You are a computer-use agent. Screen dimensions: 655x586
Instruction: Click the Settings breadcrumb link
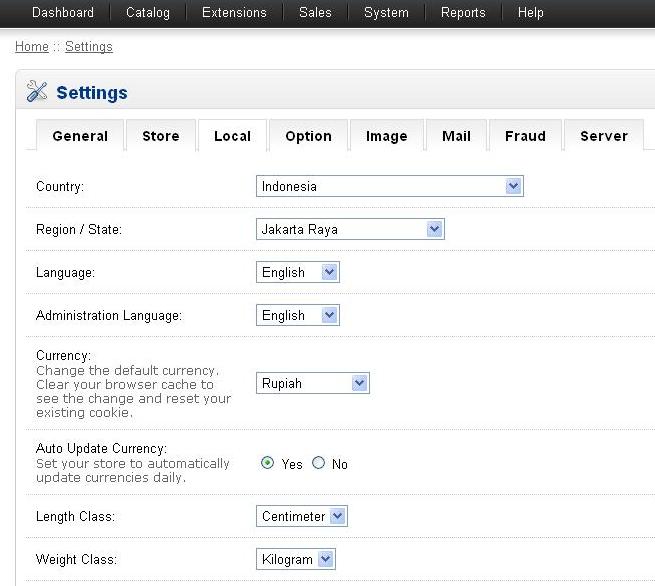[x=89, y=47]
